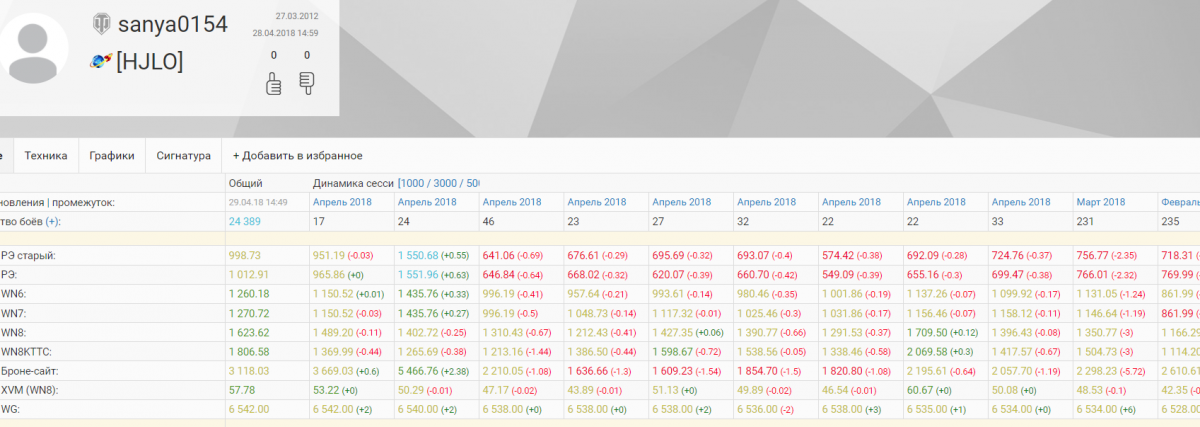Open the Техника tab
The image size is (1200, 427).
point(46,156)
